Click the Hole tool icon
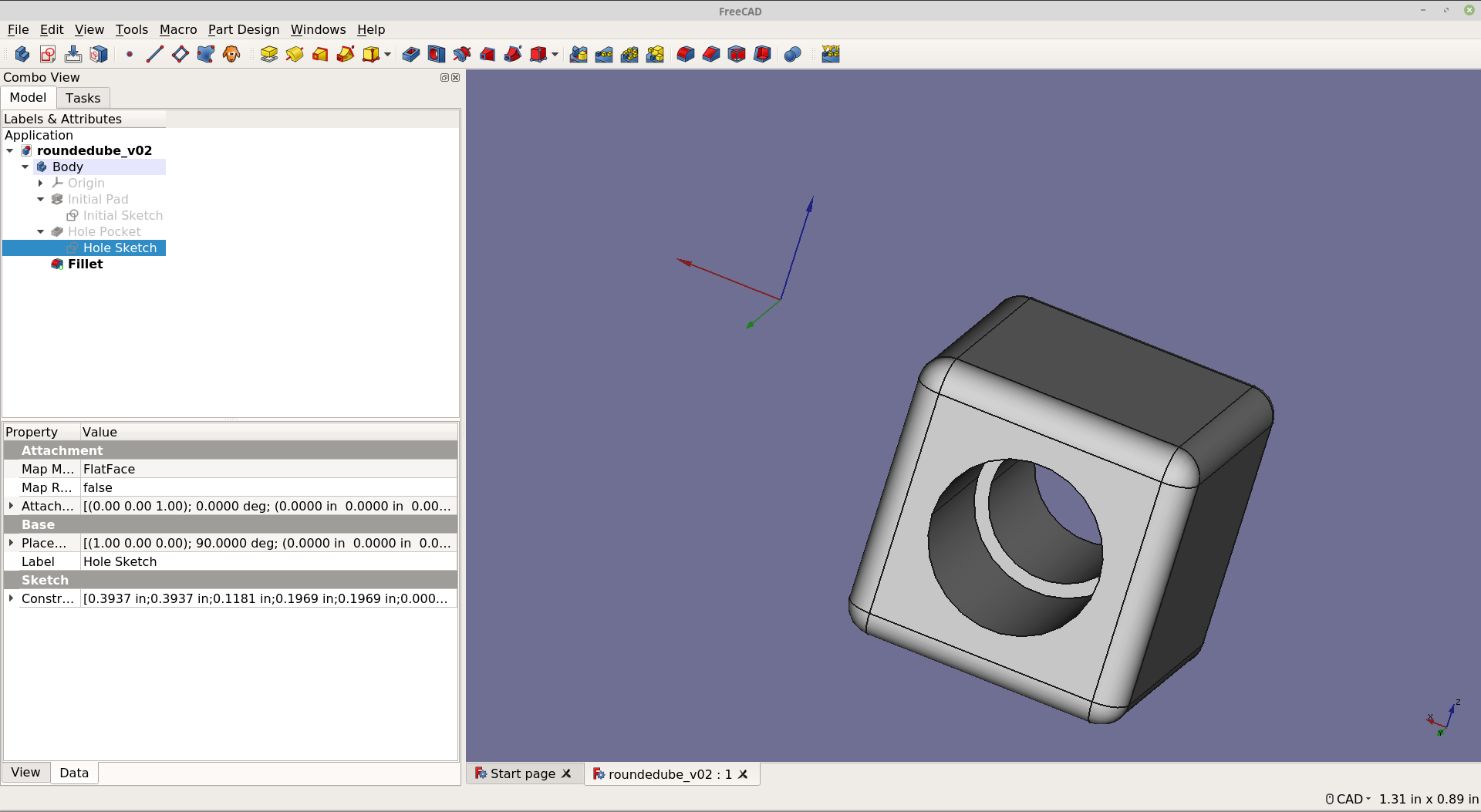The height and width of the screenshot is (812, 1481). [437, 54]
